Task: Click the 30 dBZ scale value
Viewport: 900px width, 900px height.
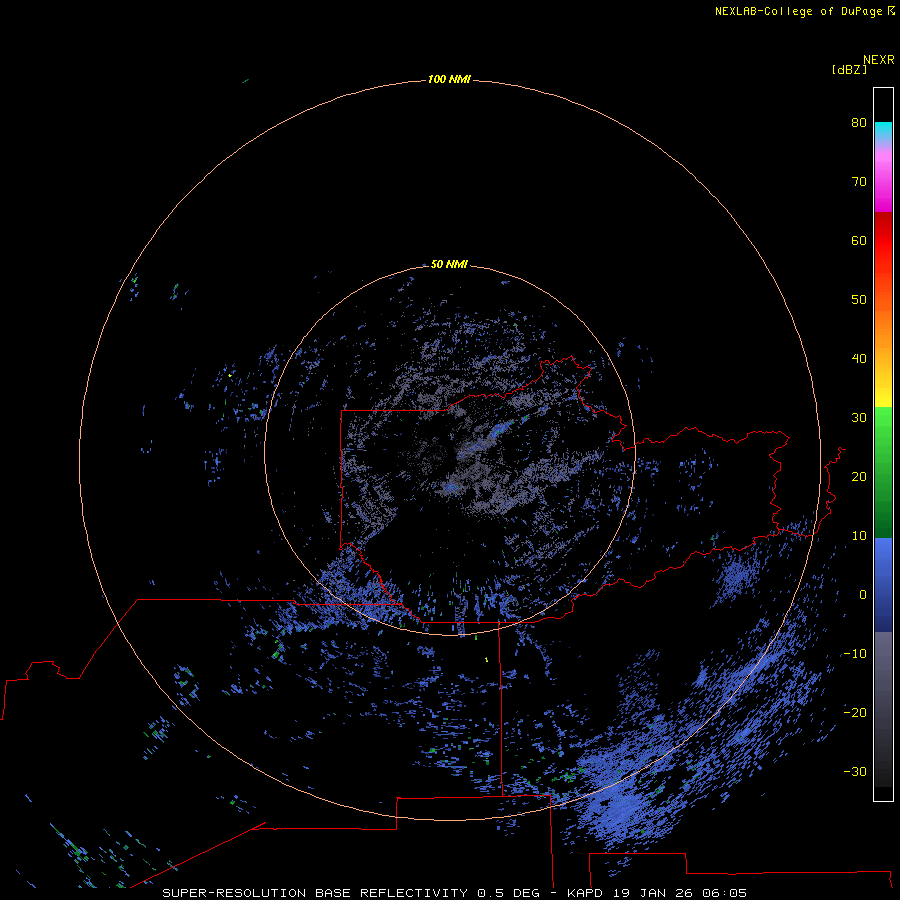Action: 859,418
